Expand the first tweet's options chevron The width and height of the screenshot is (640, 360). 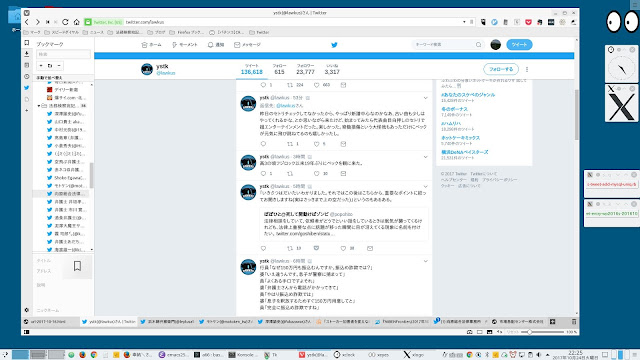[425, 98]
